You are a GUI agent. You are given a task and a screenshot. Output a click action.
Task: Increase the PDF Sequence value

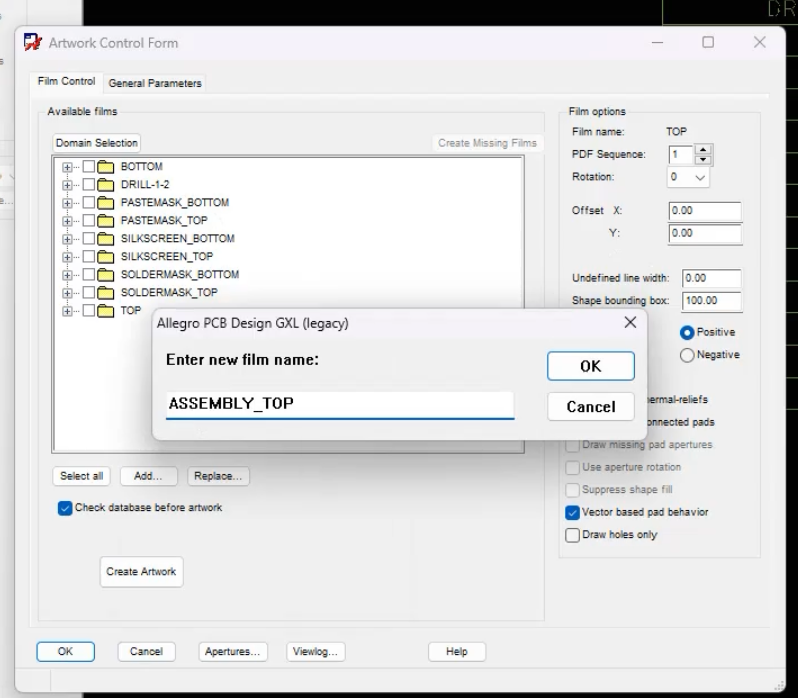coord(703,150)
